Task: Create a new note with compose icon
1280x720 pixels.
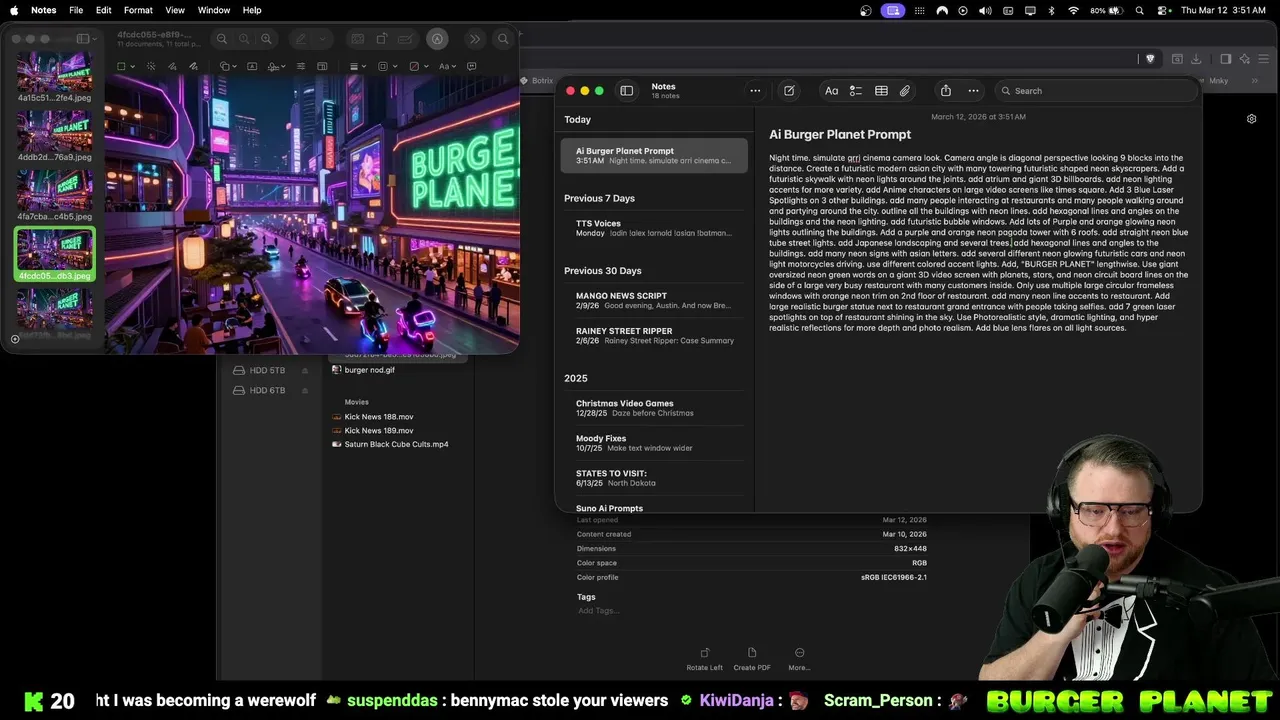Action: (789, 91)
